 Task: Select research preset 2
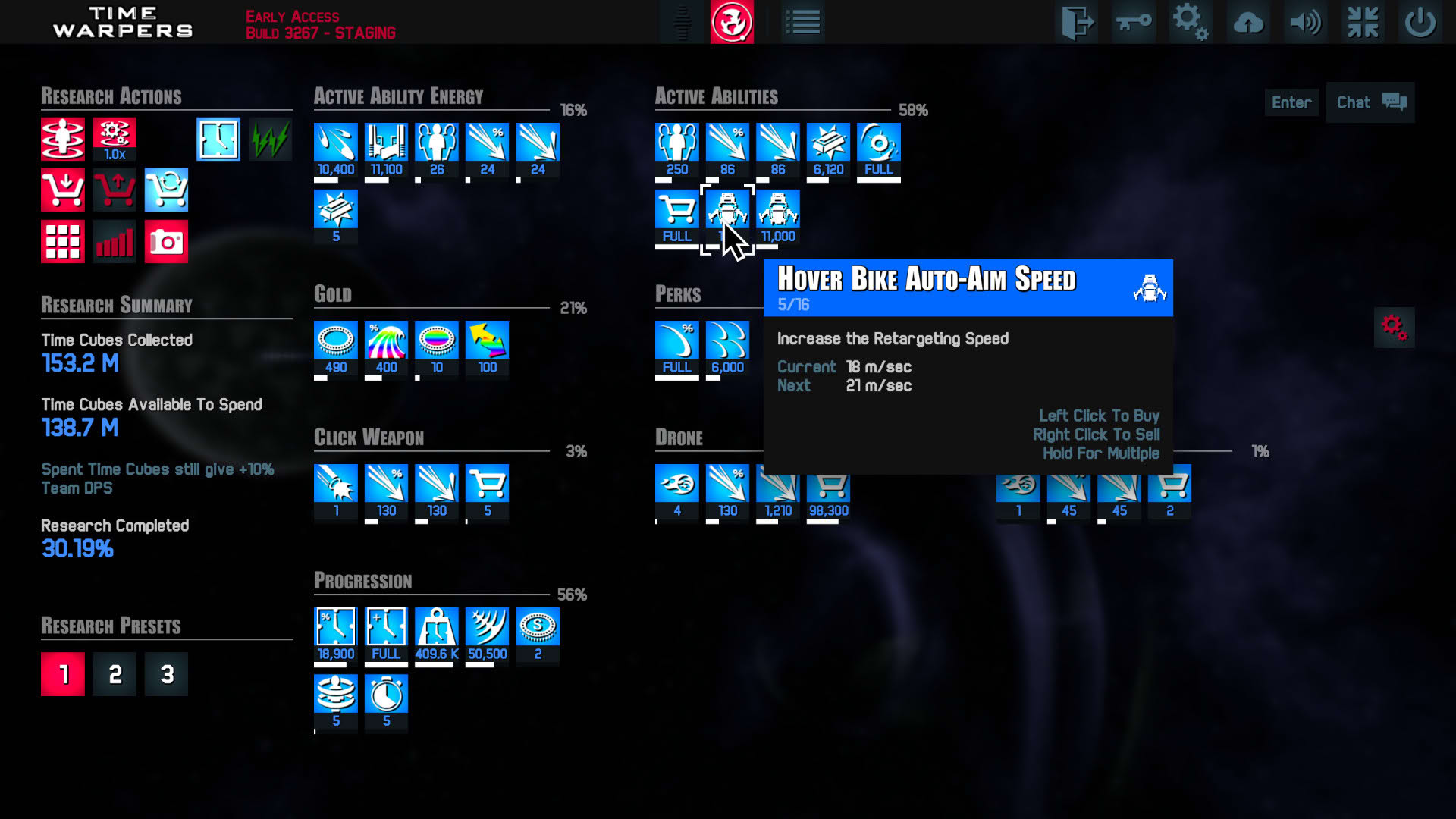click(115, 674)
